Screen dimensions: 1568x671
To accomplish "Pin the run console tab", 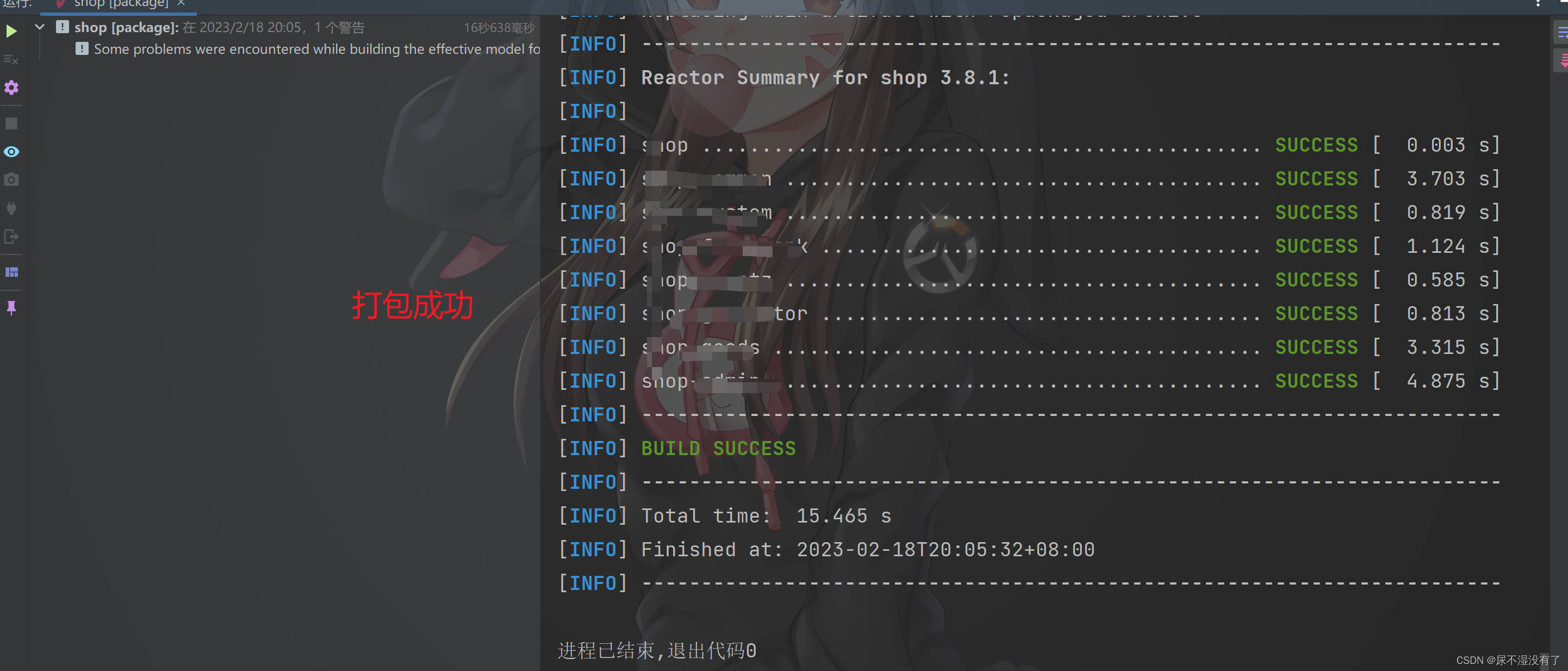I will (x=11, y=307).
